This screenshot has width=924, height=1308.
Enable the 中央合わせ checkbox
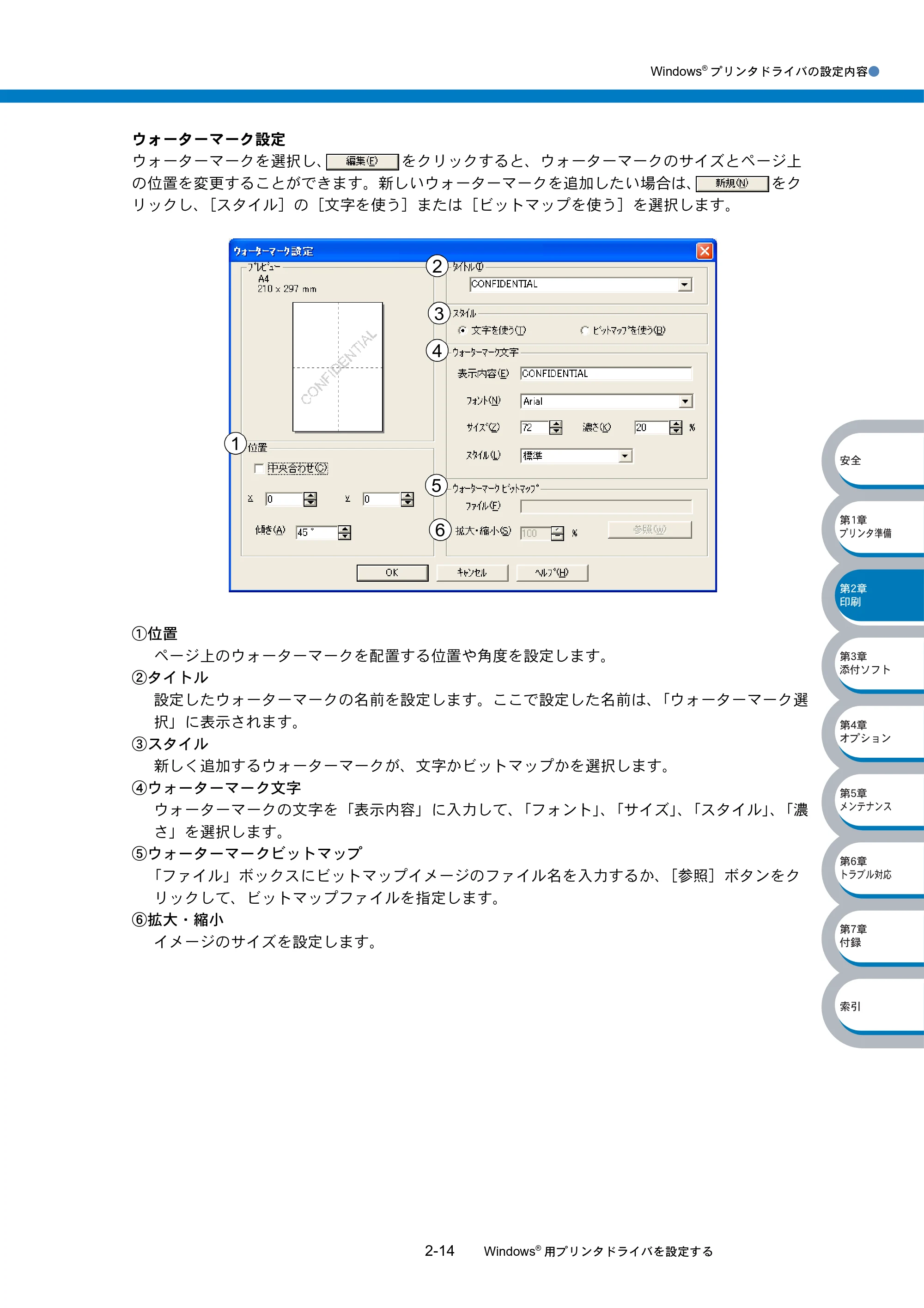point(259,468)
